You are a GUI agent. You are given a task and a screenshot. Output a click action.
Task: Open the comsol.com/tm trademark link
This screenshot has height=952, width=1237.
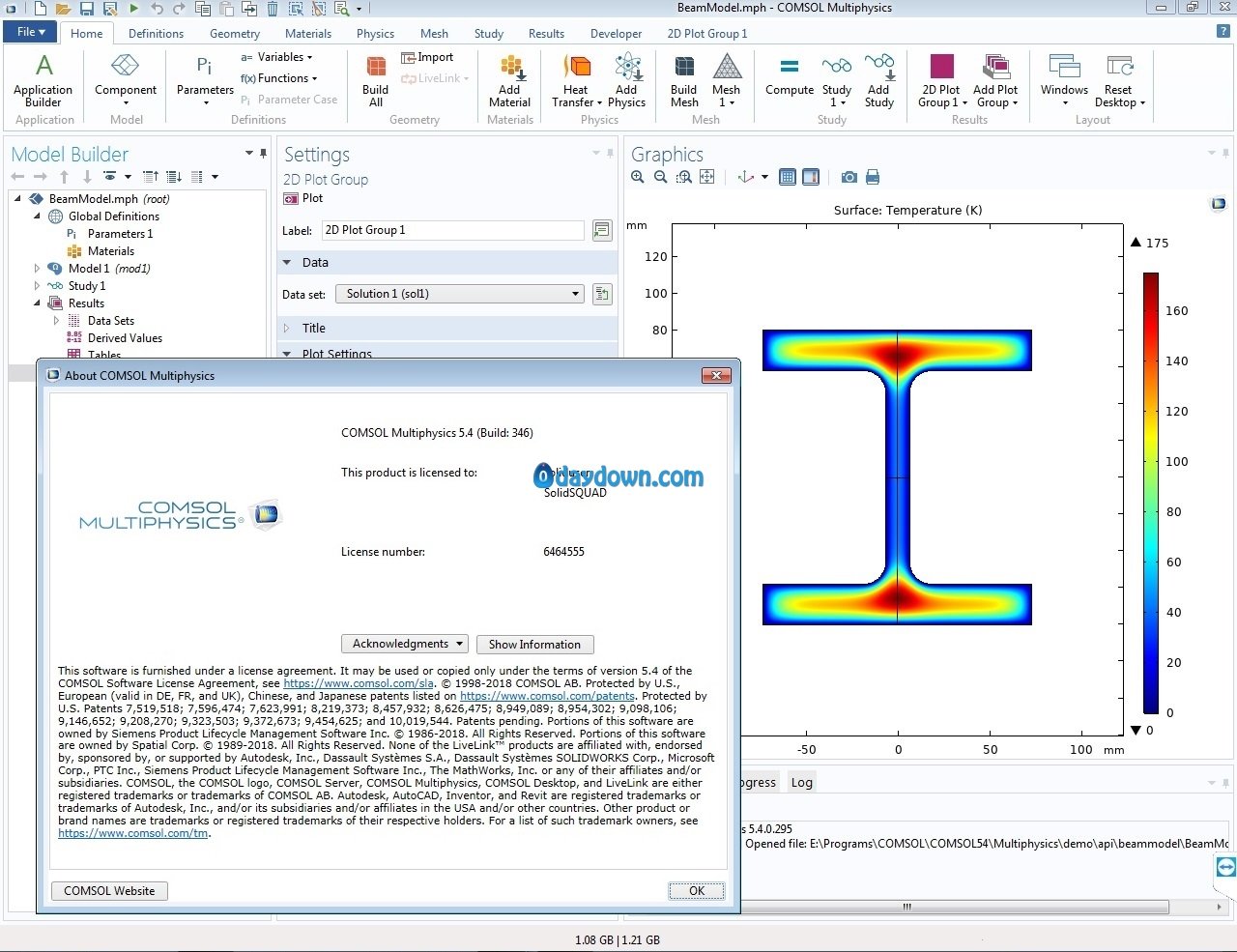pyautogui.click(x=133, y=833)
